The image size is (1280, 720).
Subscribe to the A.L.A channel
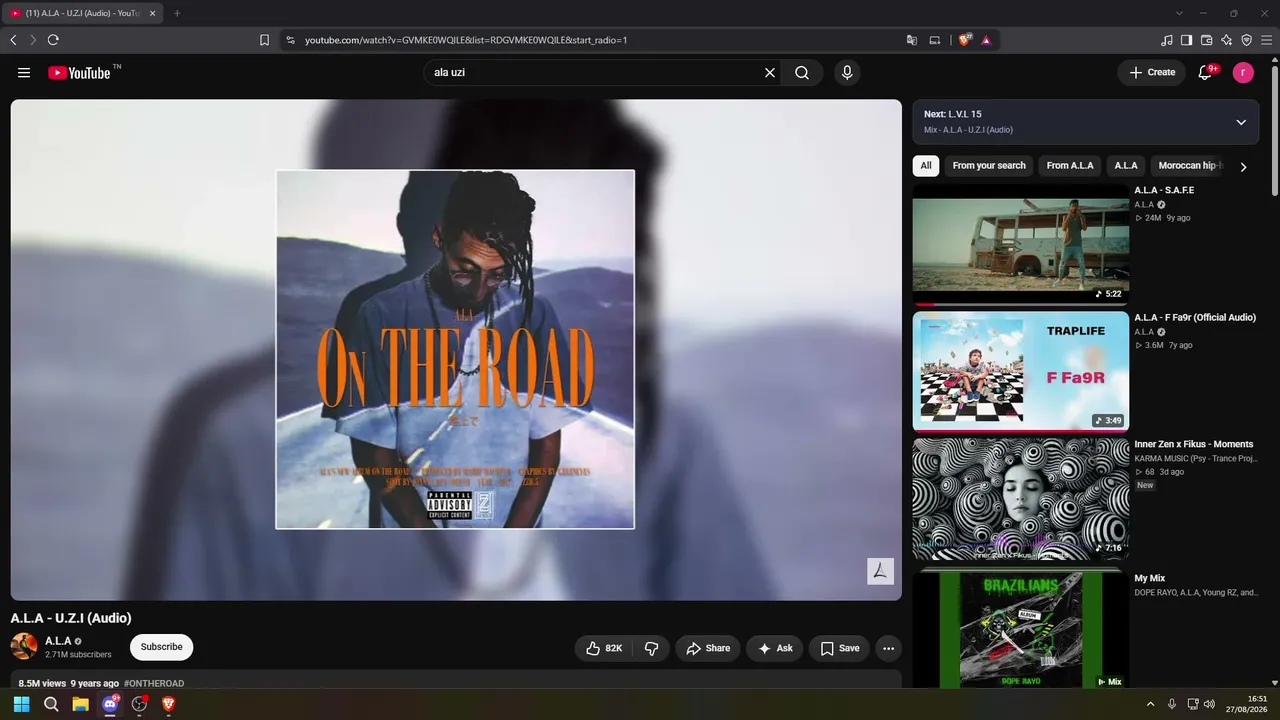(x=161, y=647)
